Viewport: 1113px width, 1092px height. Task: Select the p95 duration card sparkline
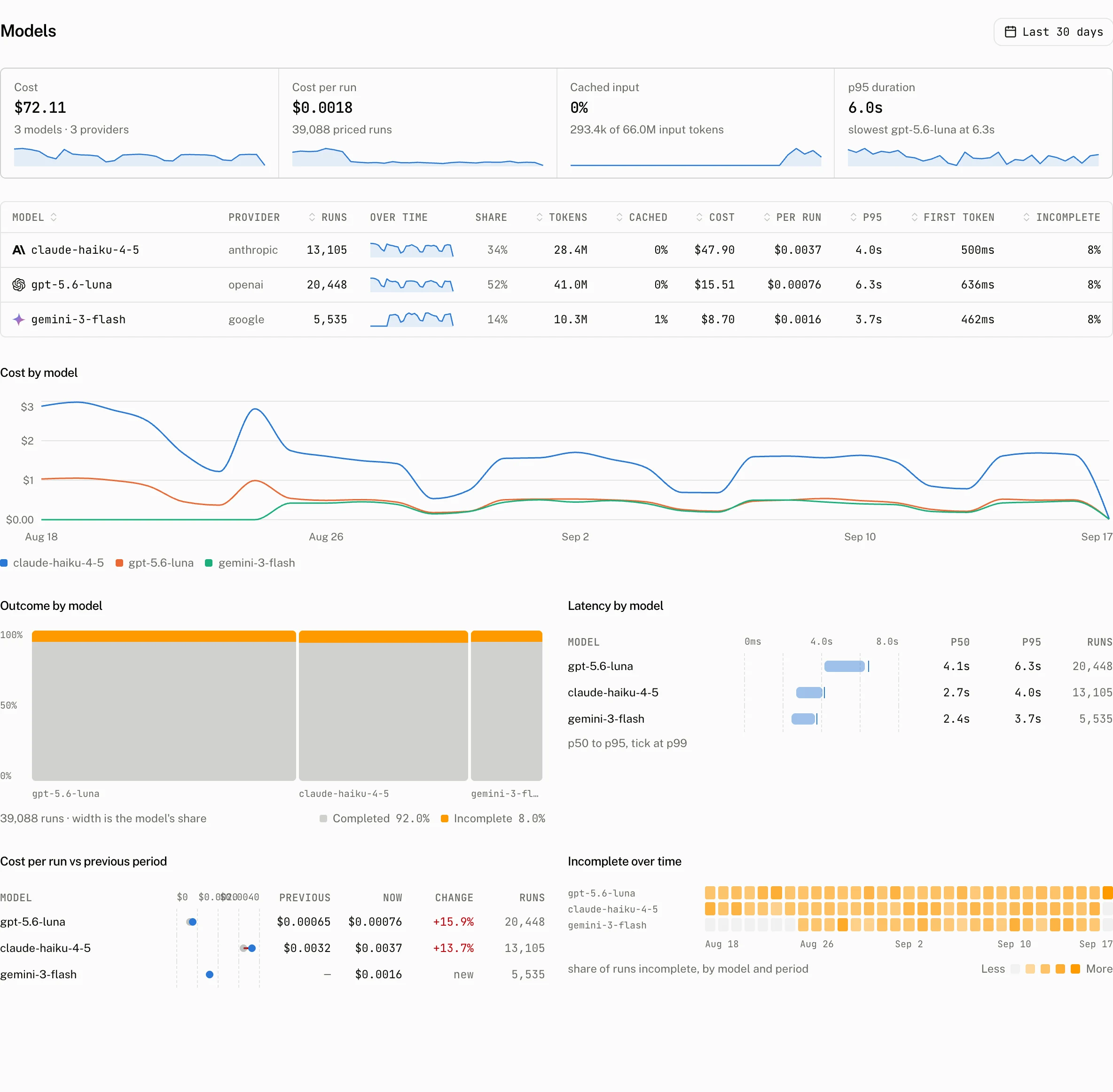tap(973, 156)
